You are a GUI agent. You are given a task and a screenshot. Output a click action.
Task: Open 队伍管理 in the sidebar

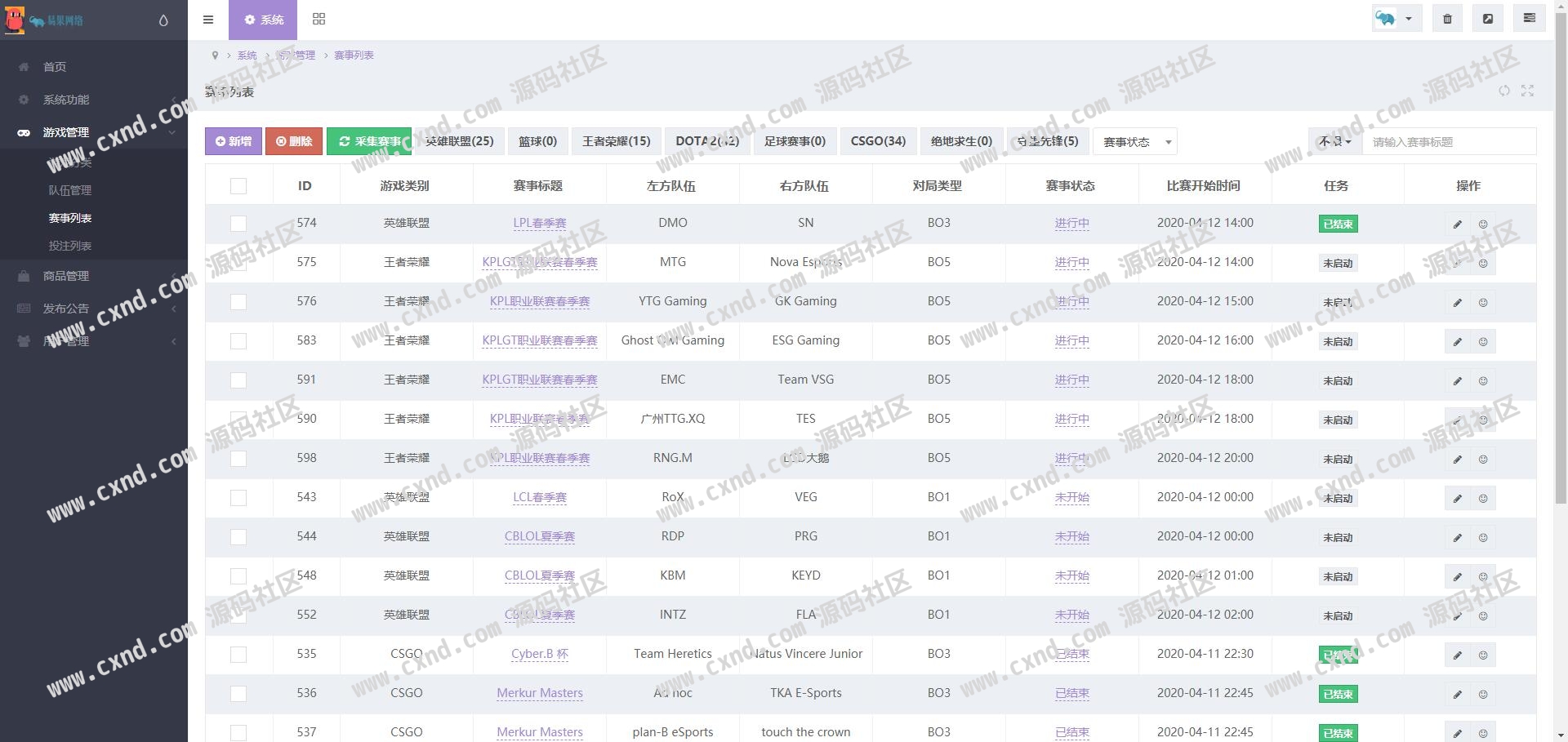(70, 190)
